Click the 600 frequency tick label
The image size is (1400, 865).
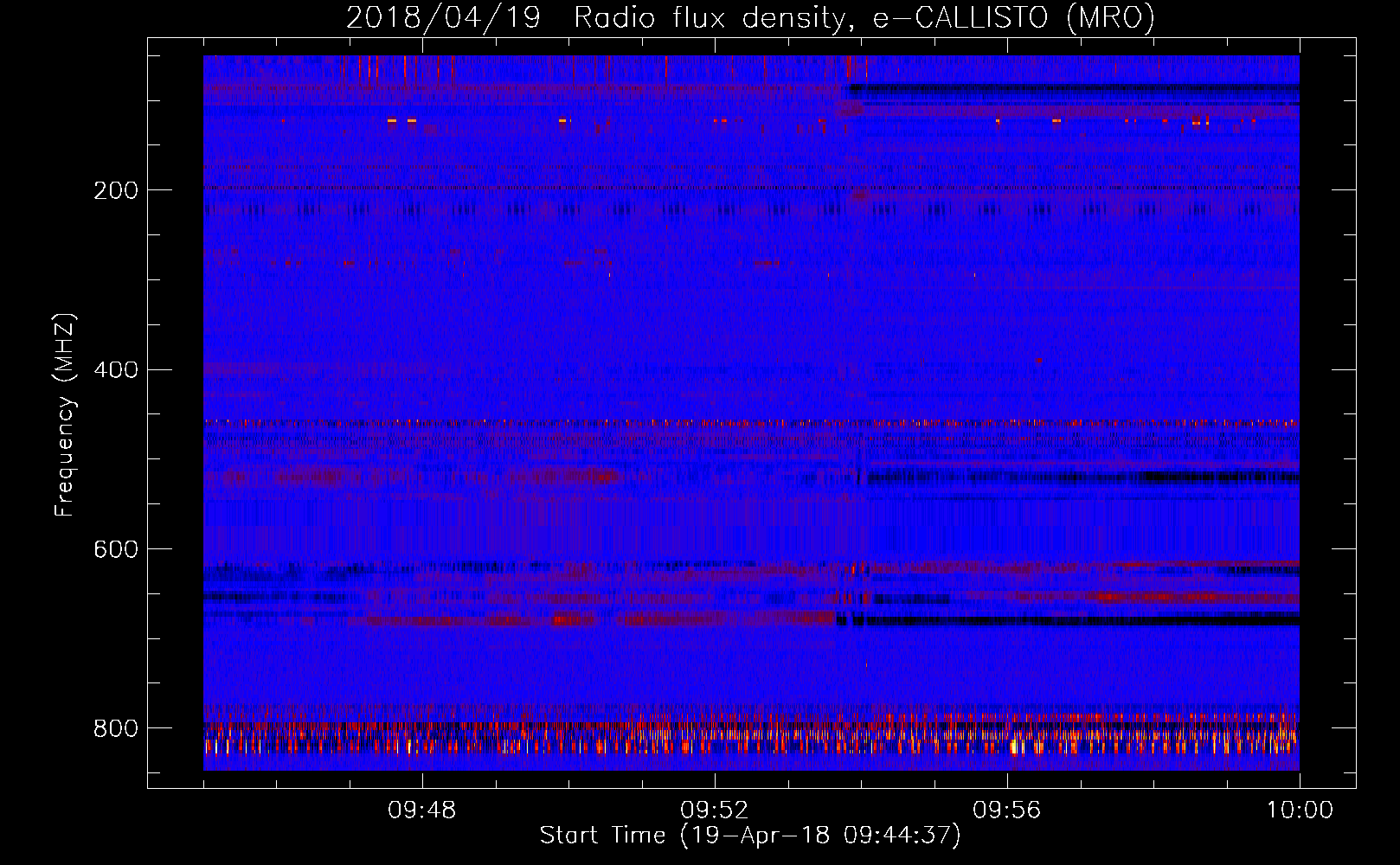pos(116,550)
